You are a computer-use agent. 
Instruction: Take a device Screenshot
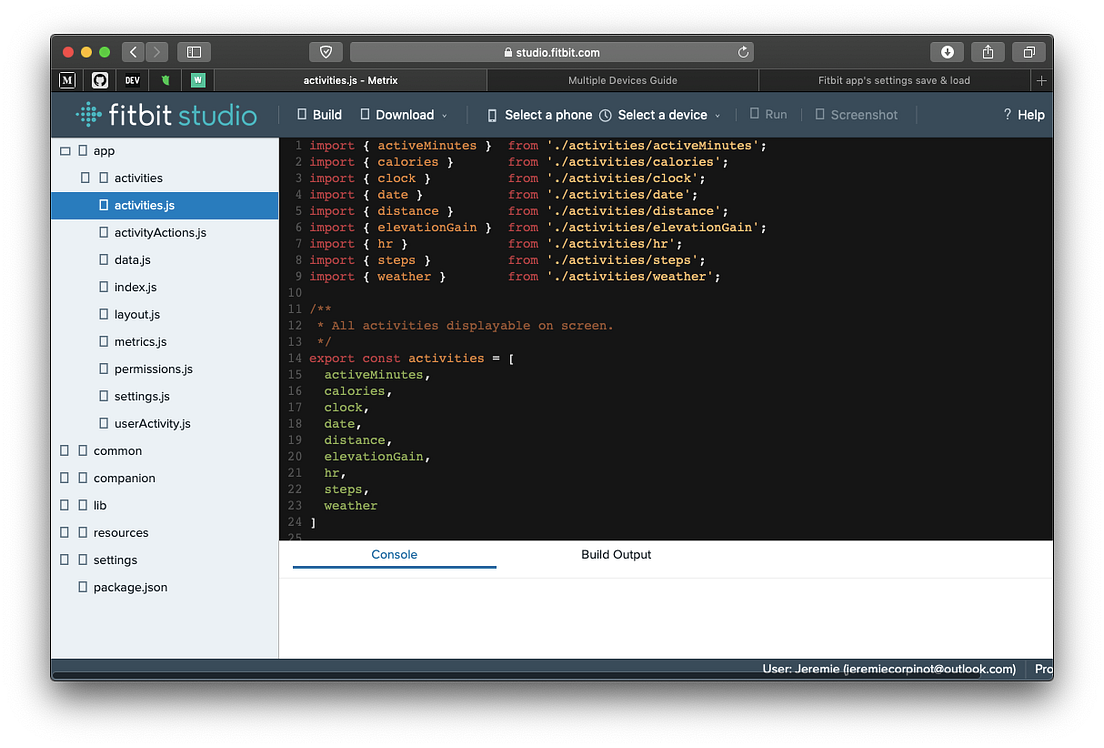click(856, 115)
